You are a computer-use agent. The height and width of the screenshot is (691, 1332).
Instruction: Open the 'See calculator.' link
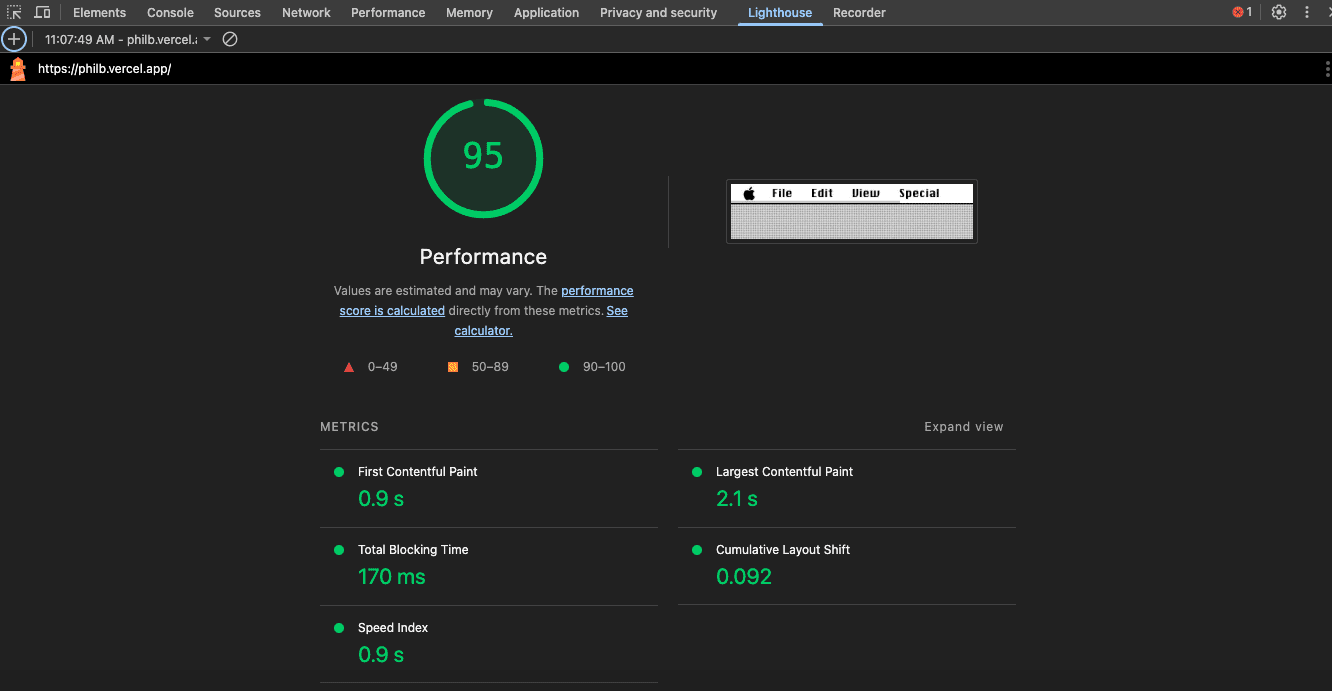point(541,321)
